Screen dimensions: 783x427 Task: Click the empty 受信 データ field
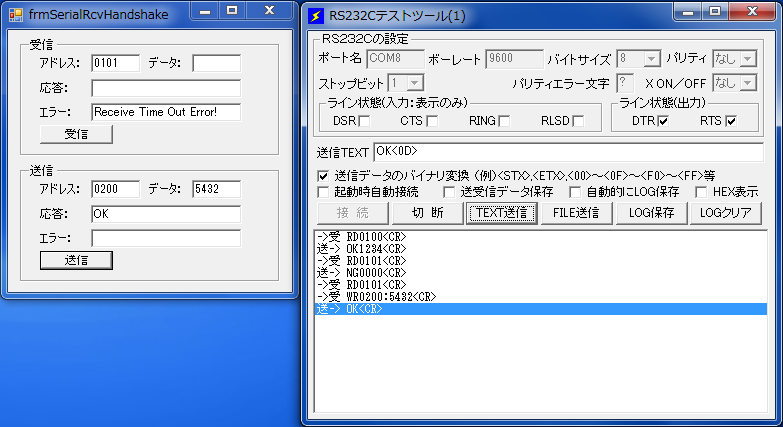tap(217, 63)
